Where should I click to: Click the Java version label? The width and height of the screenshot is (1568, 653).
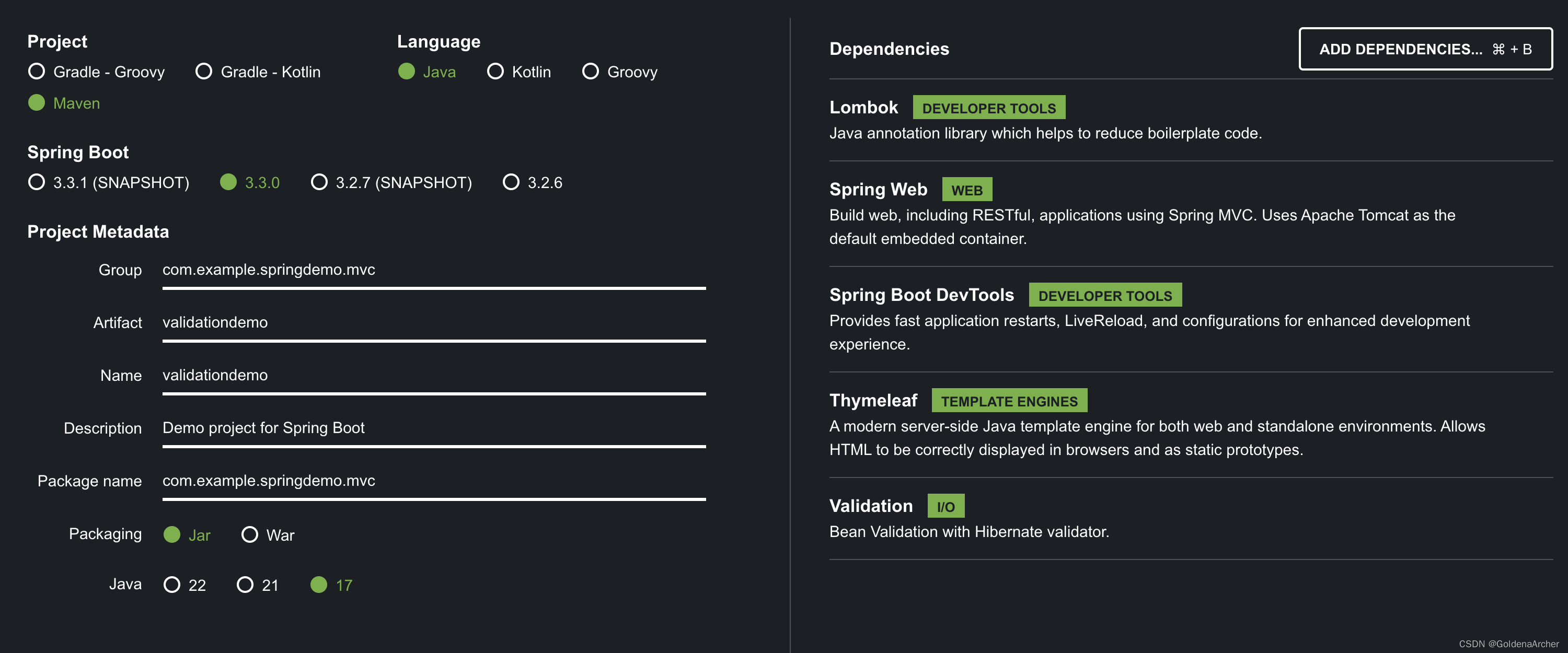(x=125, y=584)
